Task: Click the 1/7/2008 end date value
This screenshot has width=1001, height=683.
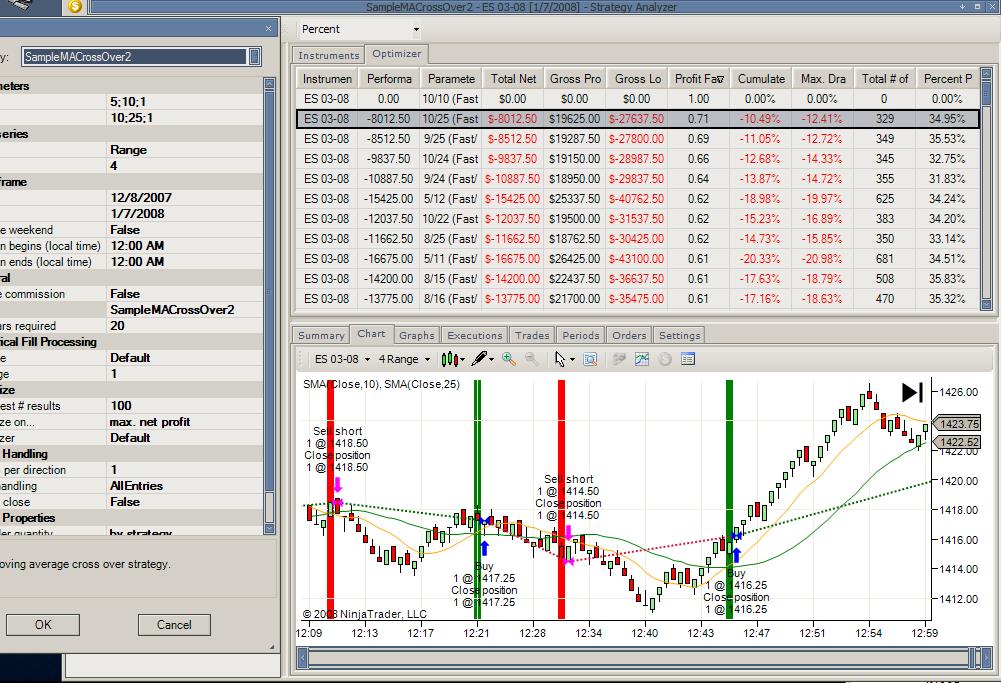Action: [137, 214]
